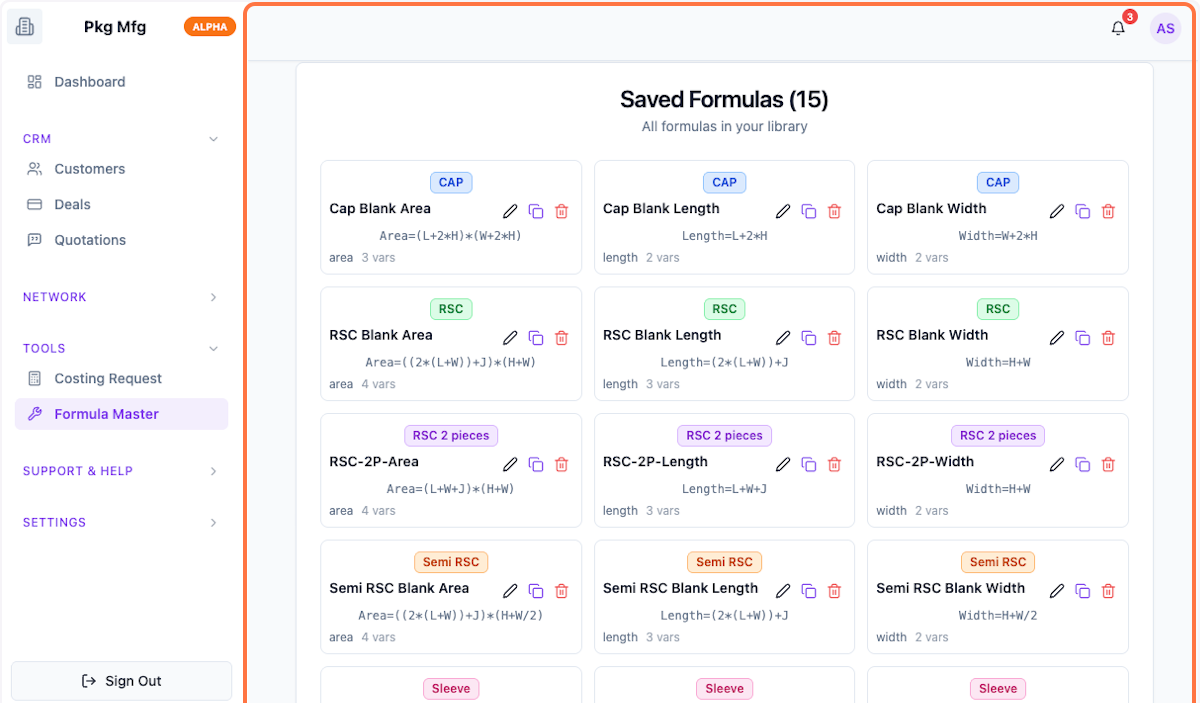Edit the Semi RSC Blank Length formula
The height and width of the screenshot is (703, 1200).
click(783, 591)
